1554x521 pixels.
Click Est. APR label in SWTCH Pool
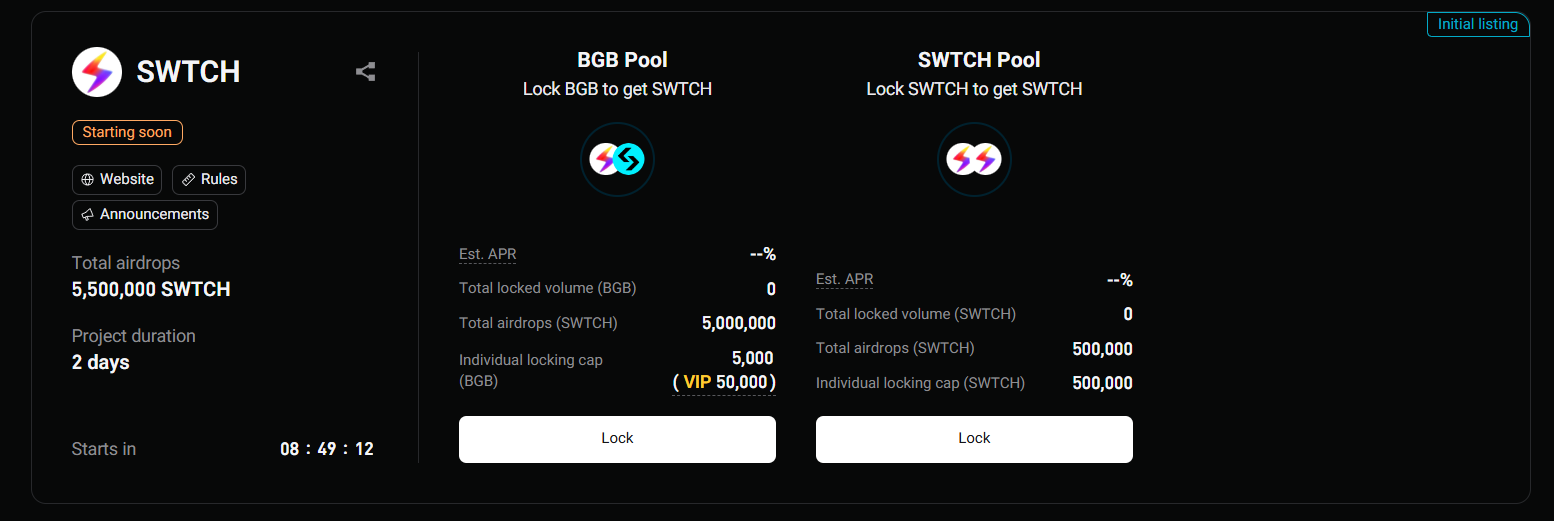pyautogui.click(x=845, y=280)
